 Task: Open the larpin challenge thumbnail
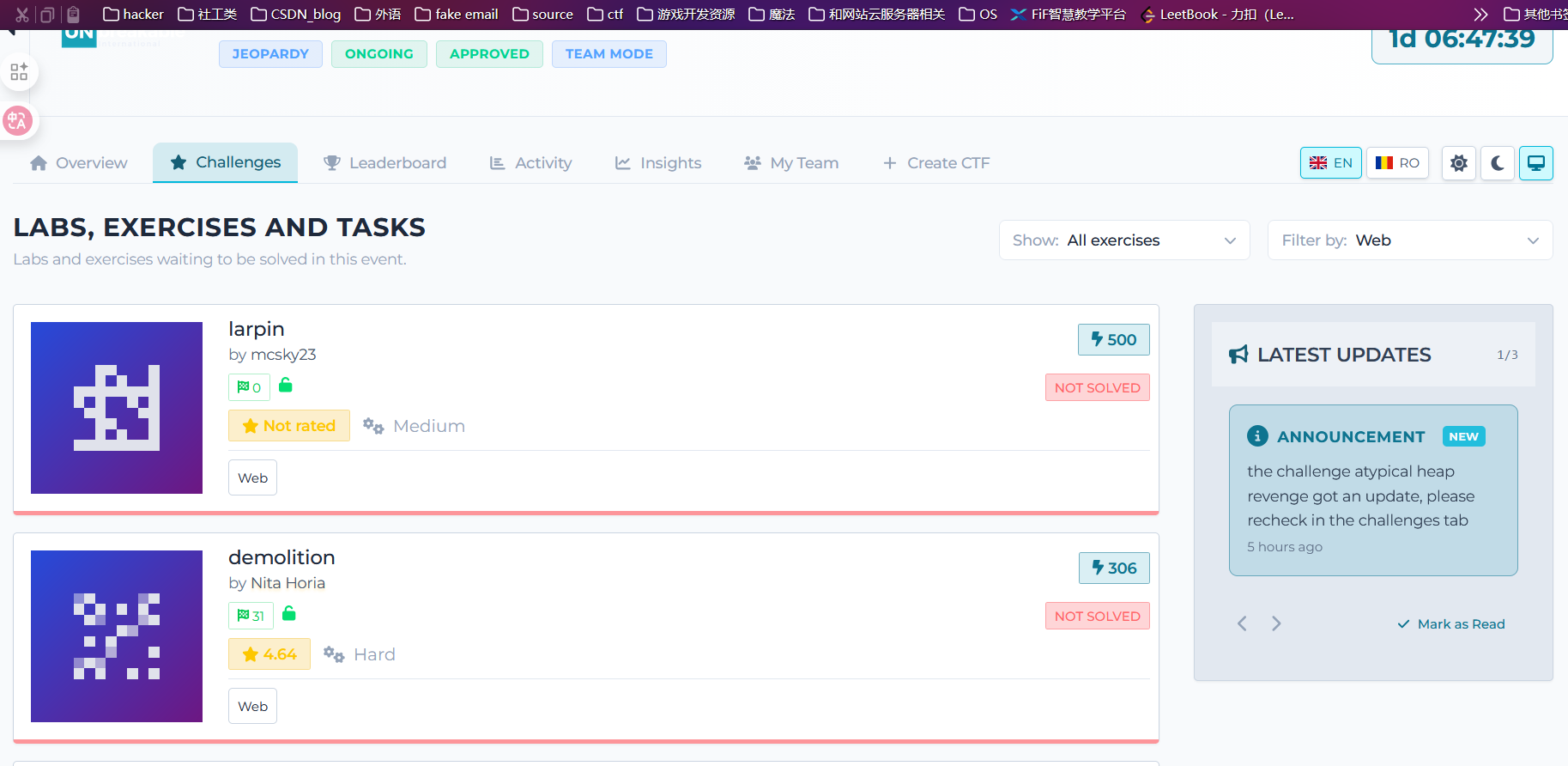coord(117,408)
